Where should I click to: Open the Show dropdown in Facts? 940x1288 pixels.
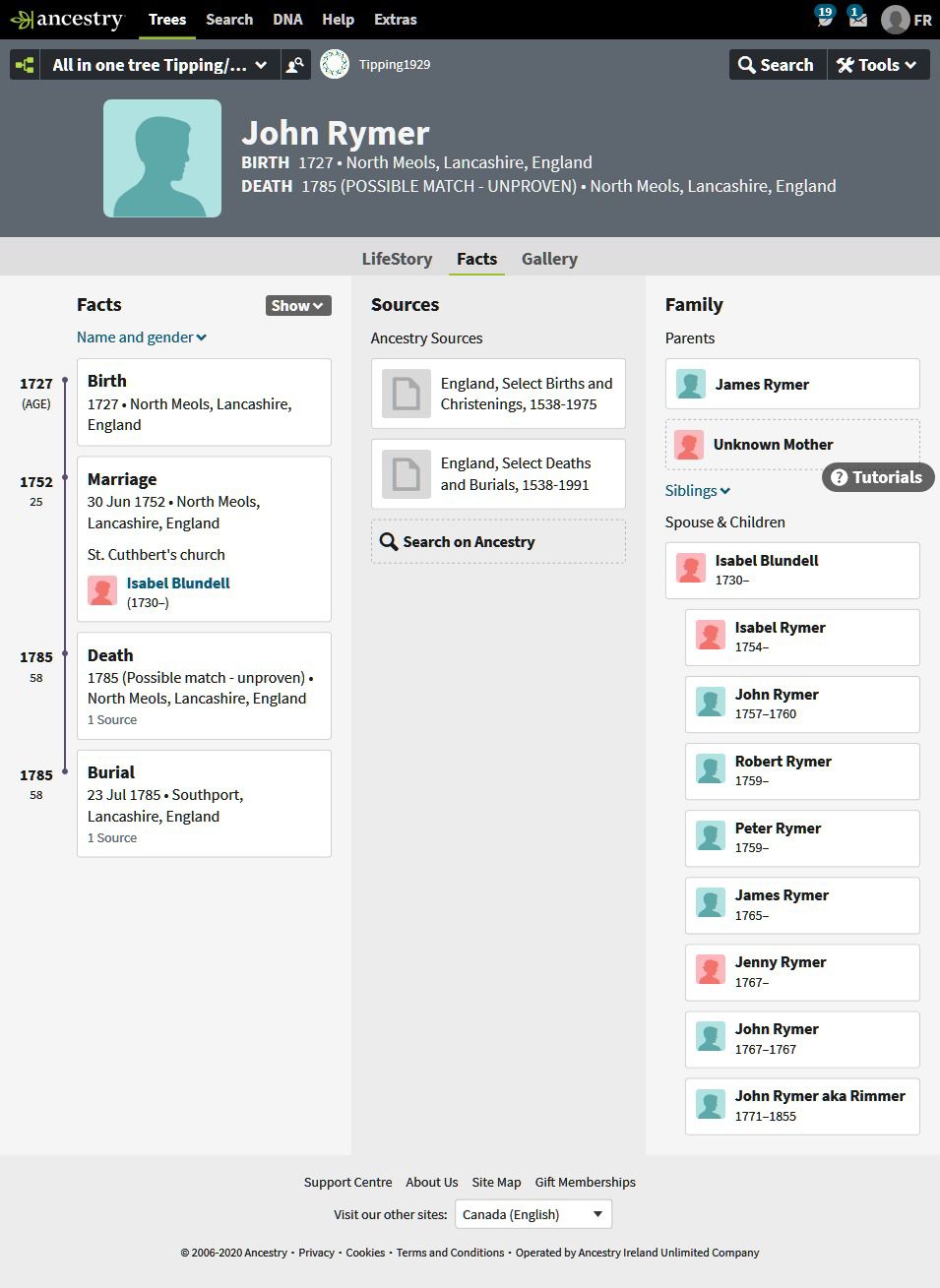pos(298,305)
